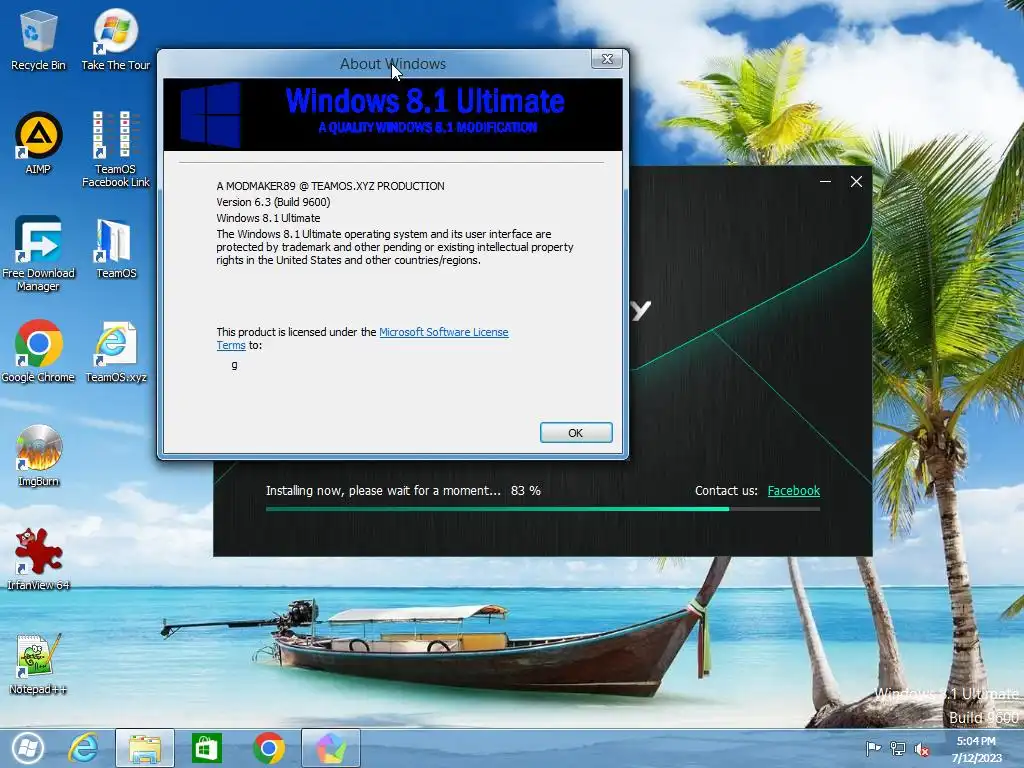Open TeamOS Facebook Link shortcut
This screenshot has width=1024, height=768.
(116, 150)
